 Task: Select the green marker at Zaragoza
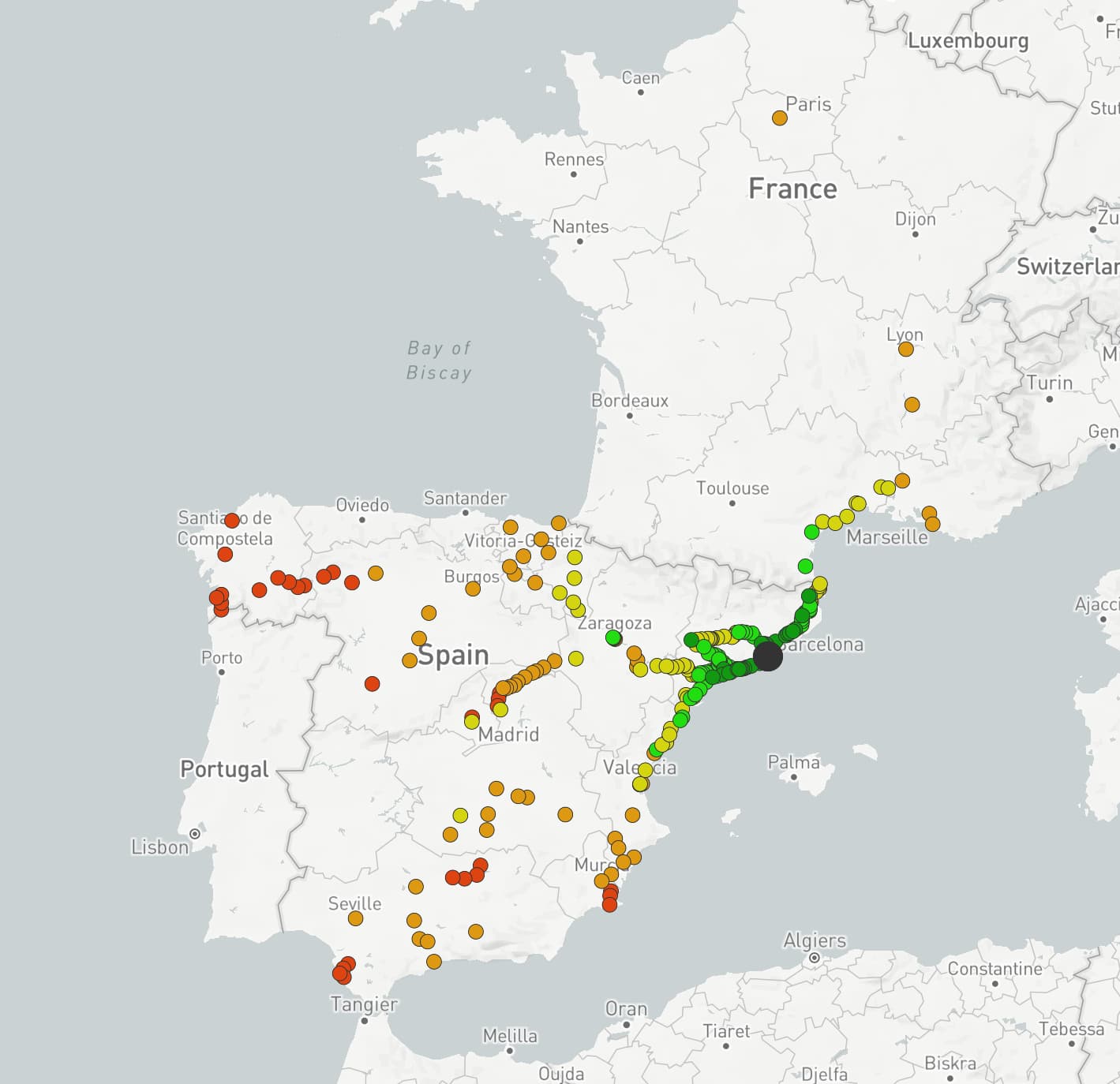coord(613,637)
